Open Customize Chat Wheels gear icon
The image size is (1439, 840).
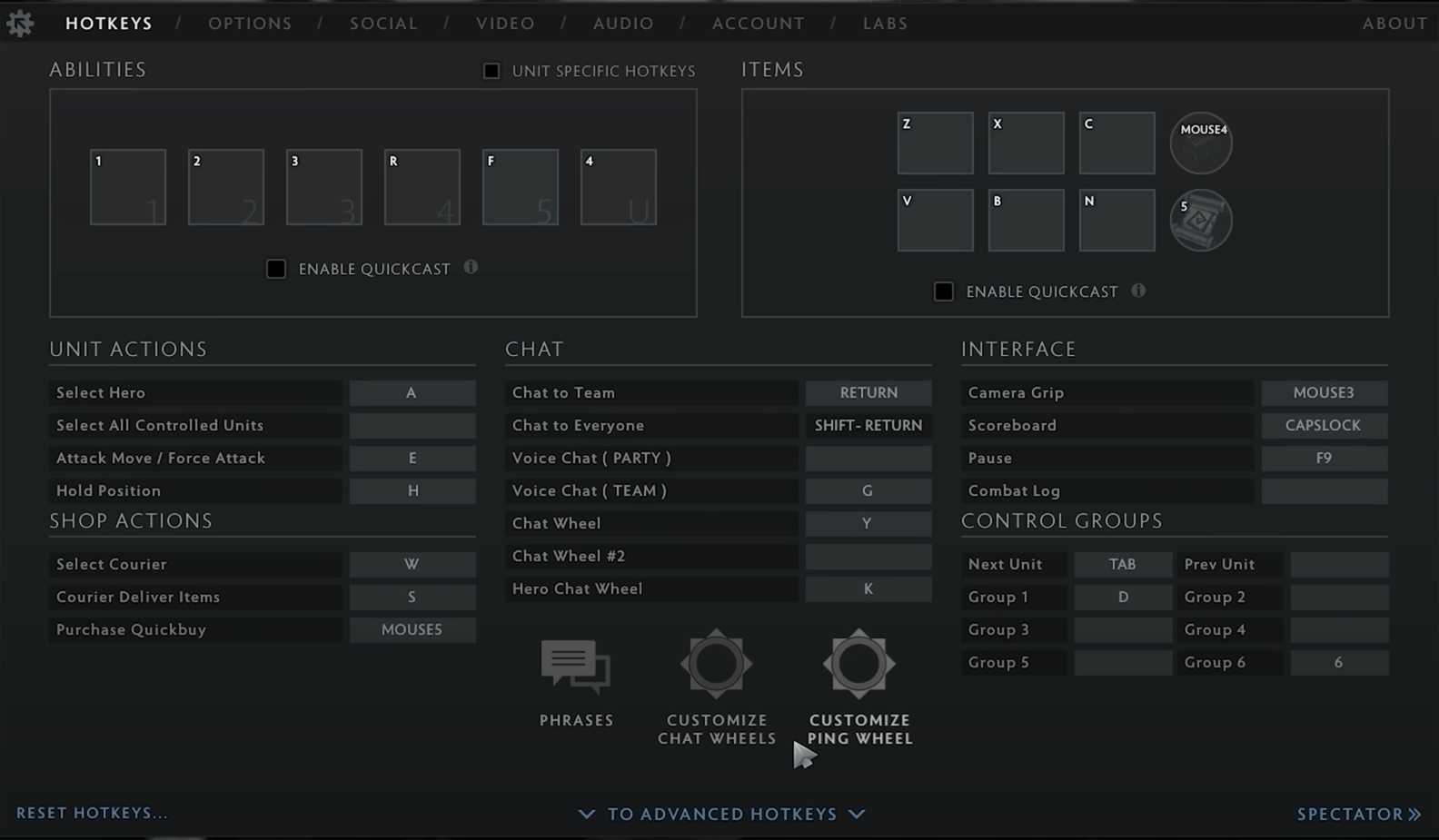(x=716, y=665)
